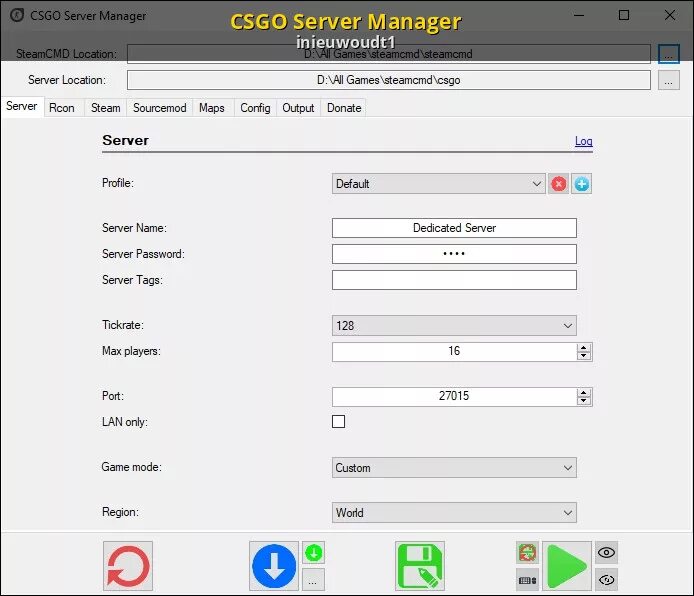Click the lower eye icon beside the play button
Screen dimensions: 694x596
point(606,580)
